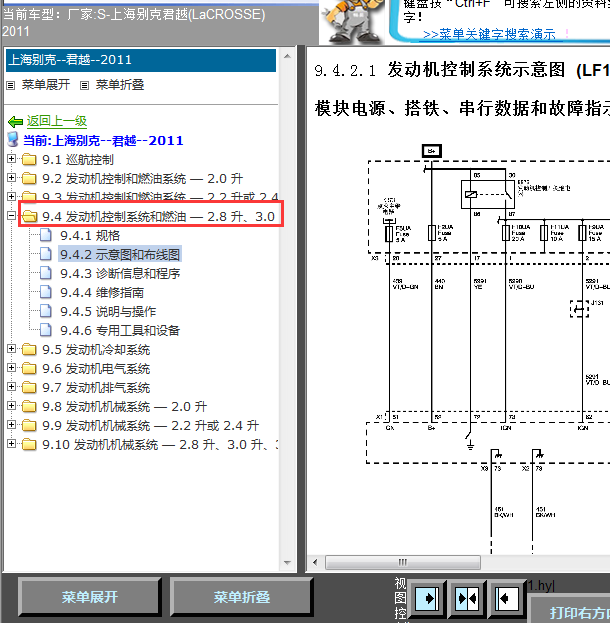Click page icon beside 9.4.4 维修指南
The width and height of the screenshot is (610, 623).
click(x=46, y=292)
